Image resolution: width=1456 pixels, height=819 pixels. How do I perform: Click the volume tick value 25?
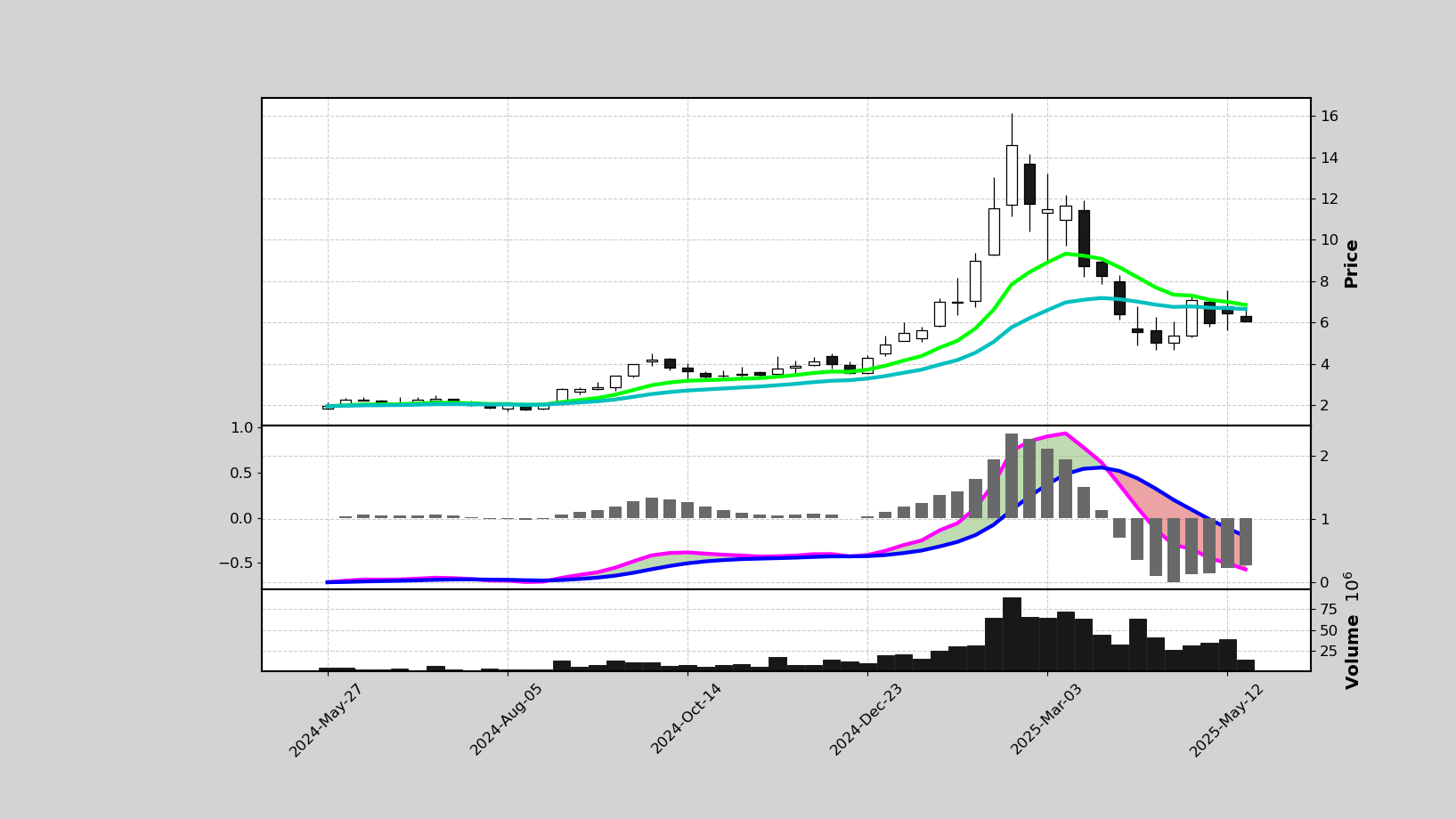(x=1328, y=652)
